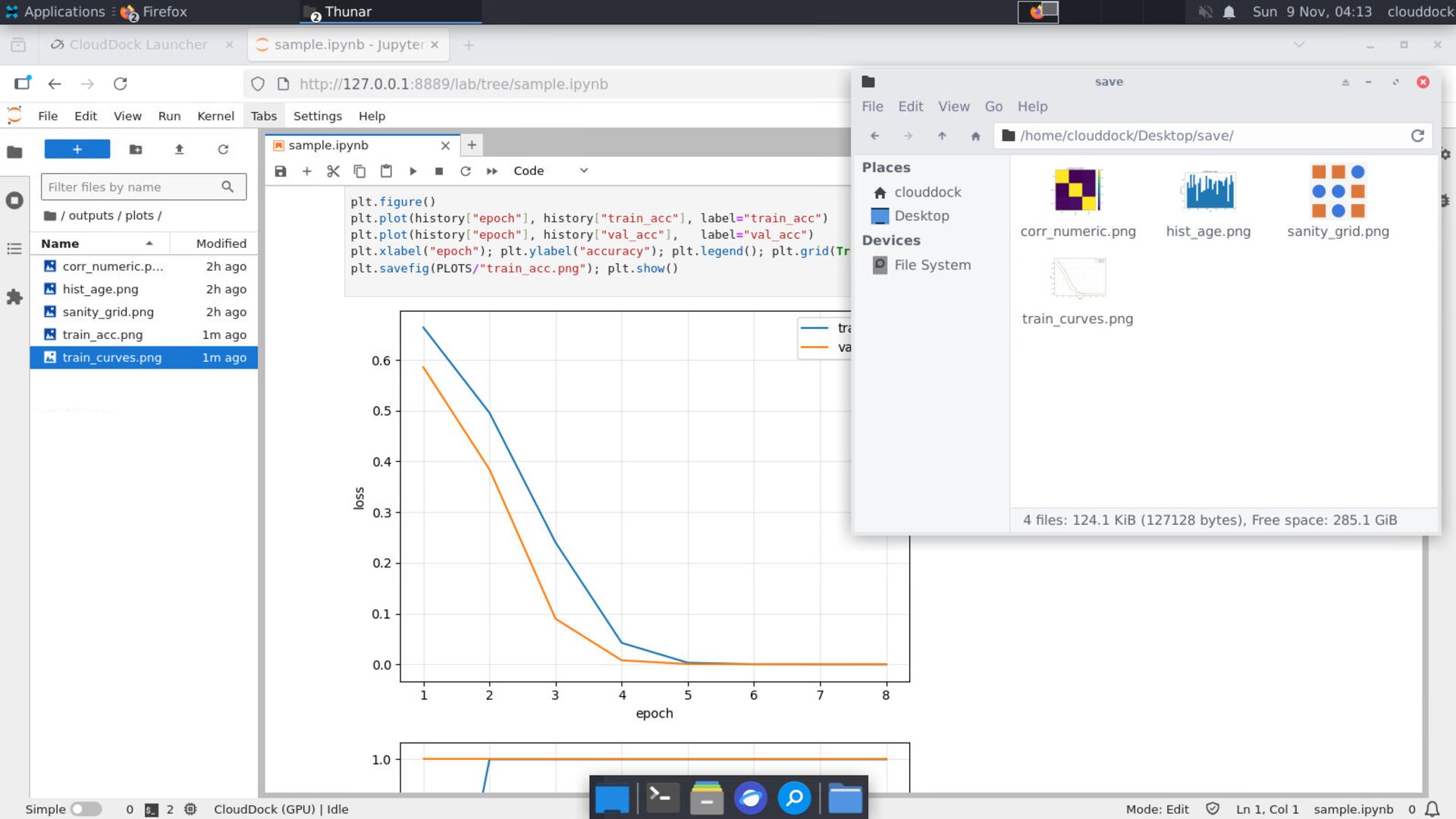Open the Go menu in Thunar
Viewport: 1456px width, 819px height.
click(993, 106)
